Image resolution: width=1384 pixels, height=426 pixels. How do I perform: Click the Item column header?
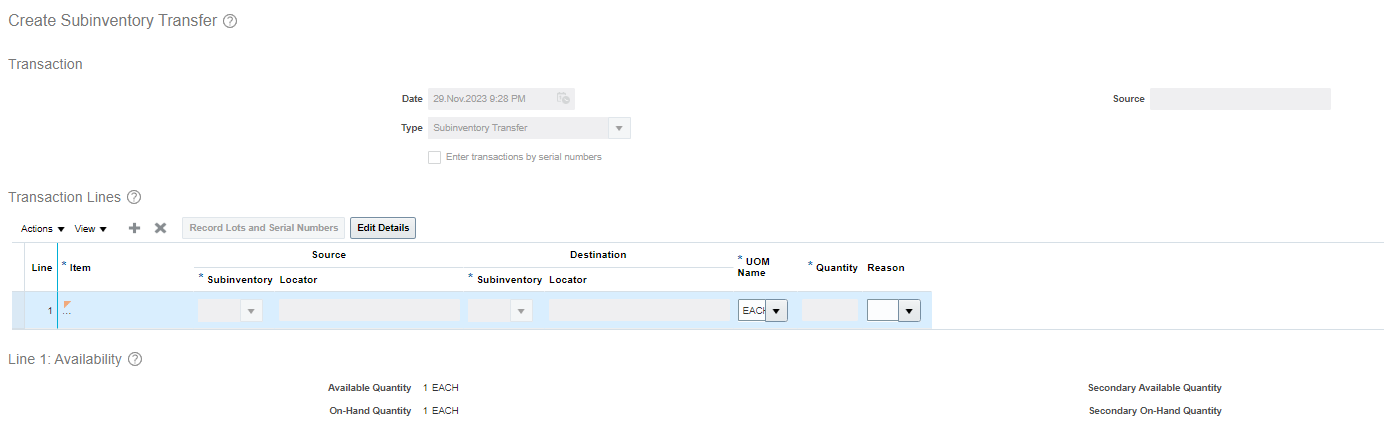coord(80,268)
